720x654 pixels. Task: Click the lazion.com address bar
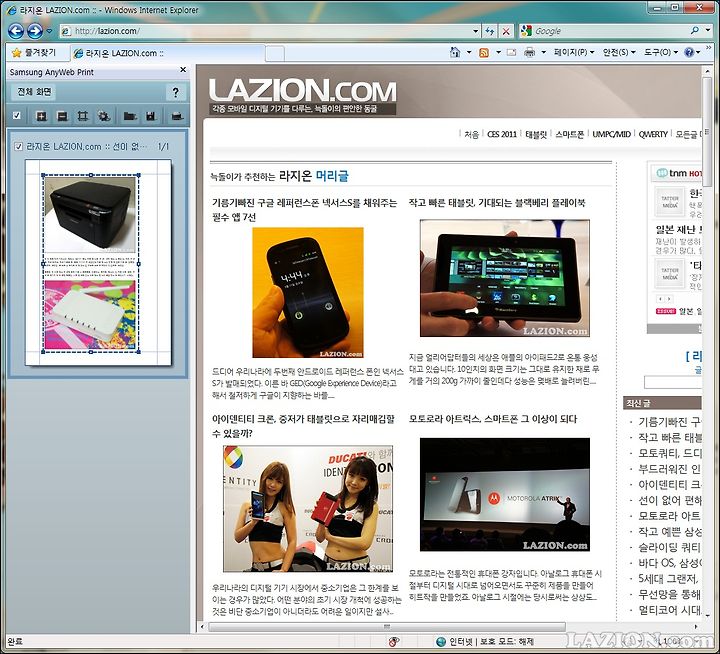point(266,31)
